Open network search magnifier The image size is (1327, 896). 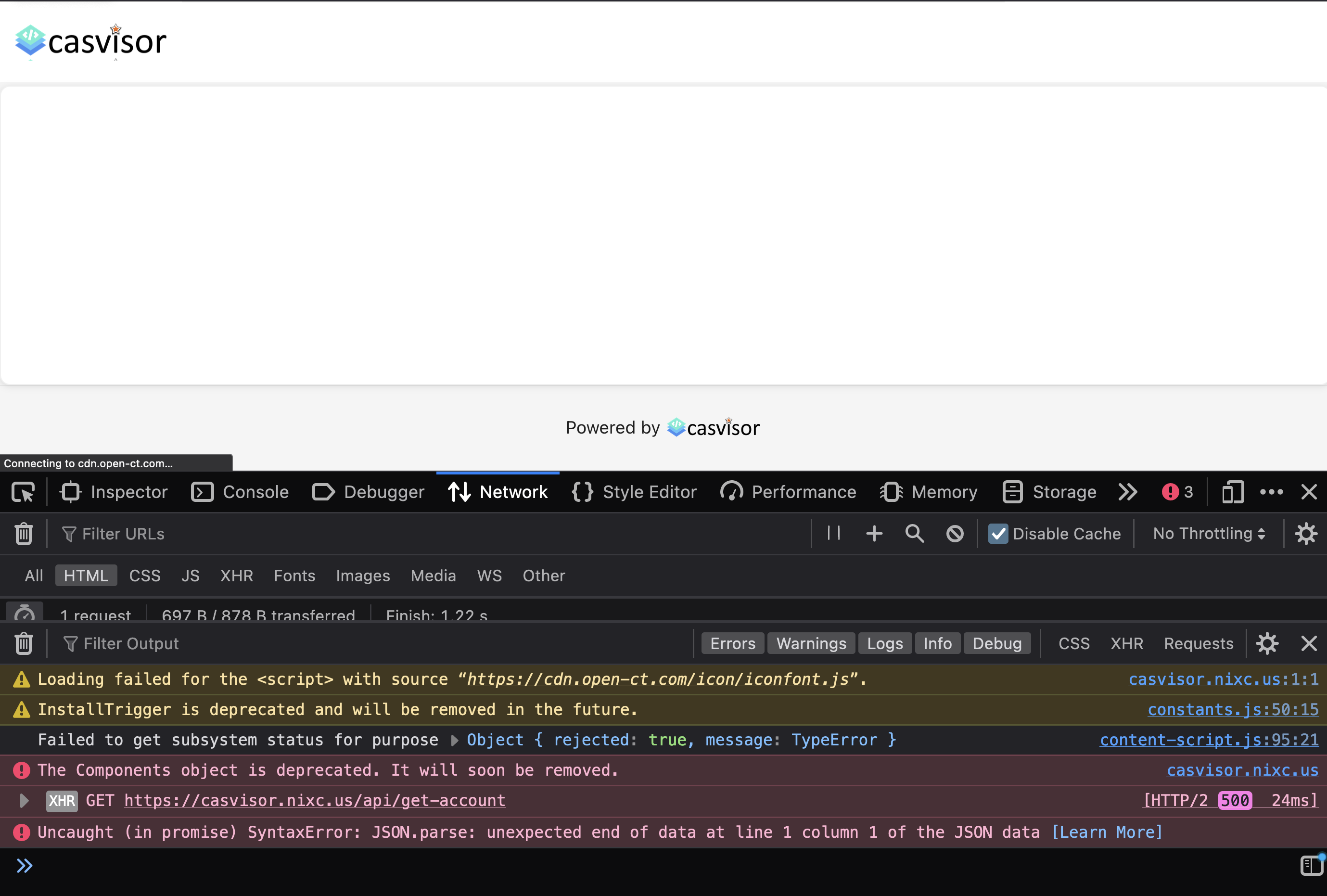coord(915,533)
